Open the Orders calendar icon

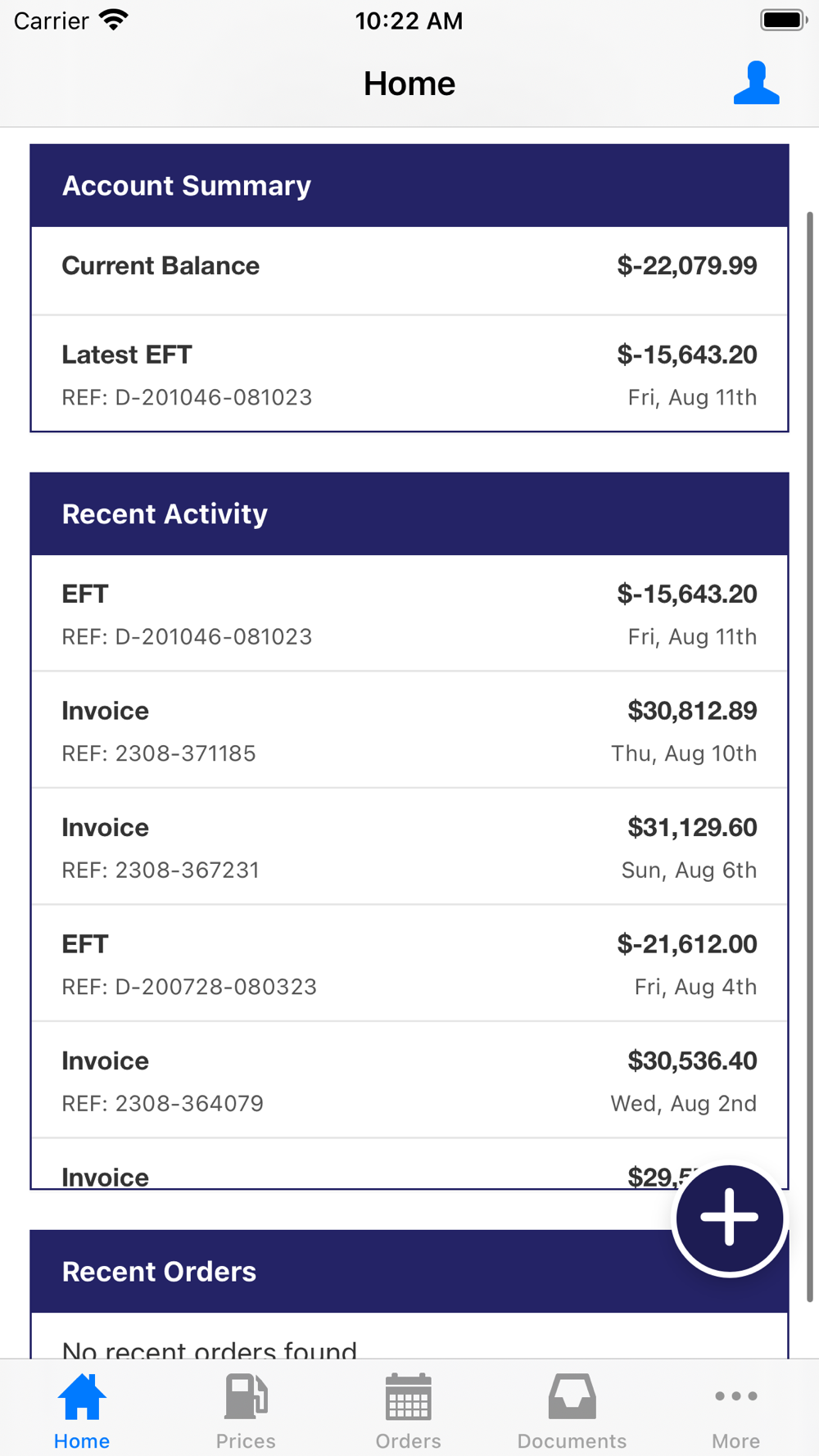pos(408,1397)
